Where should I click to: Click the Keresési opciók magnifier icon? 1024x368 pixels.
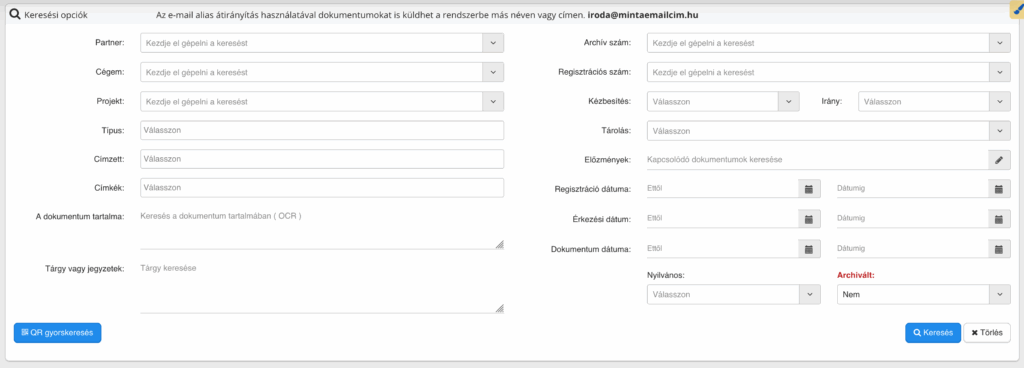pos(15,14)
